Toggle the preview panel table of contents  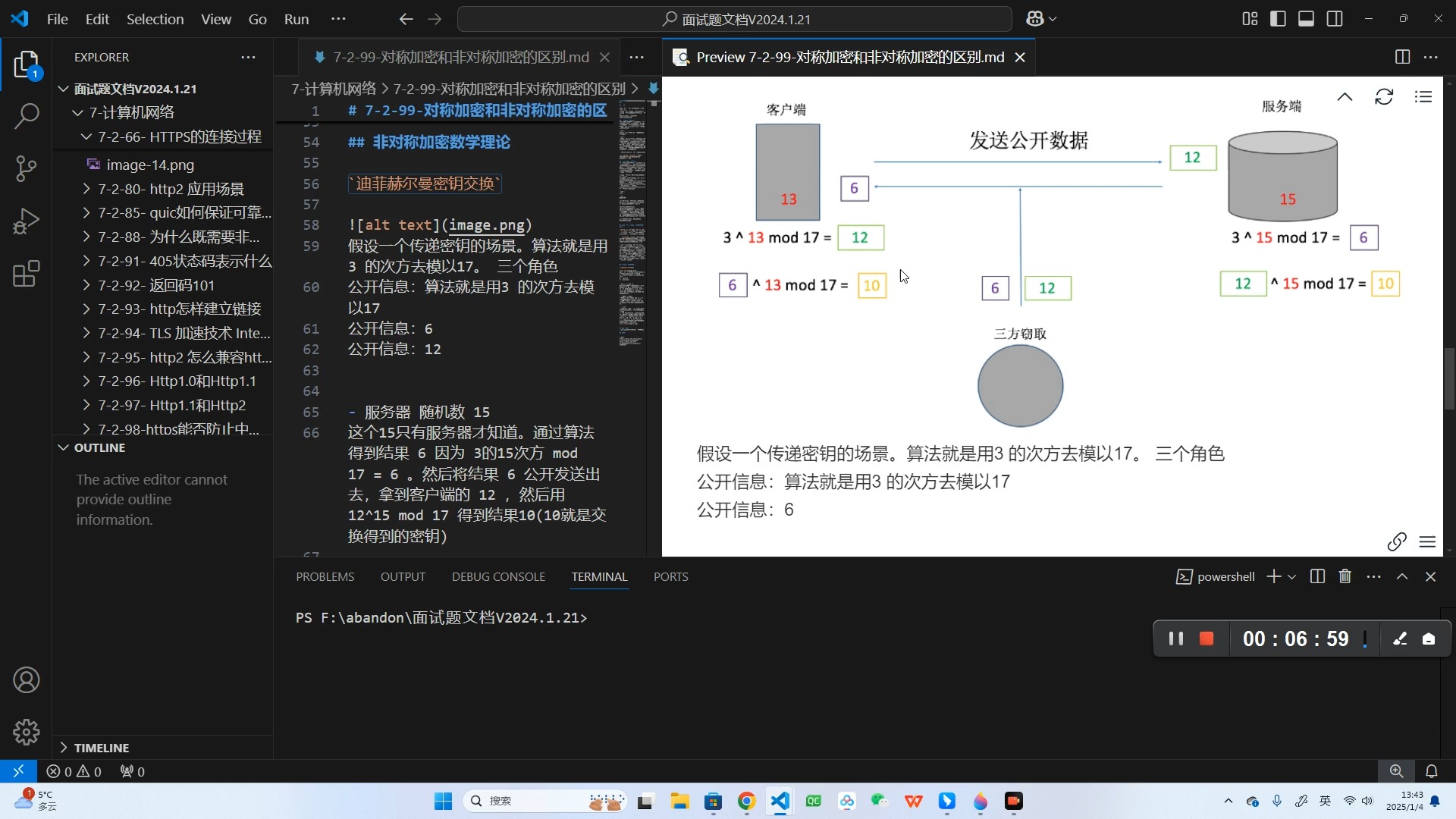point(1423,96)
